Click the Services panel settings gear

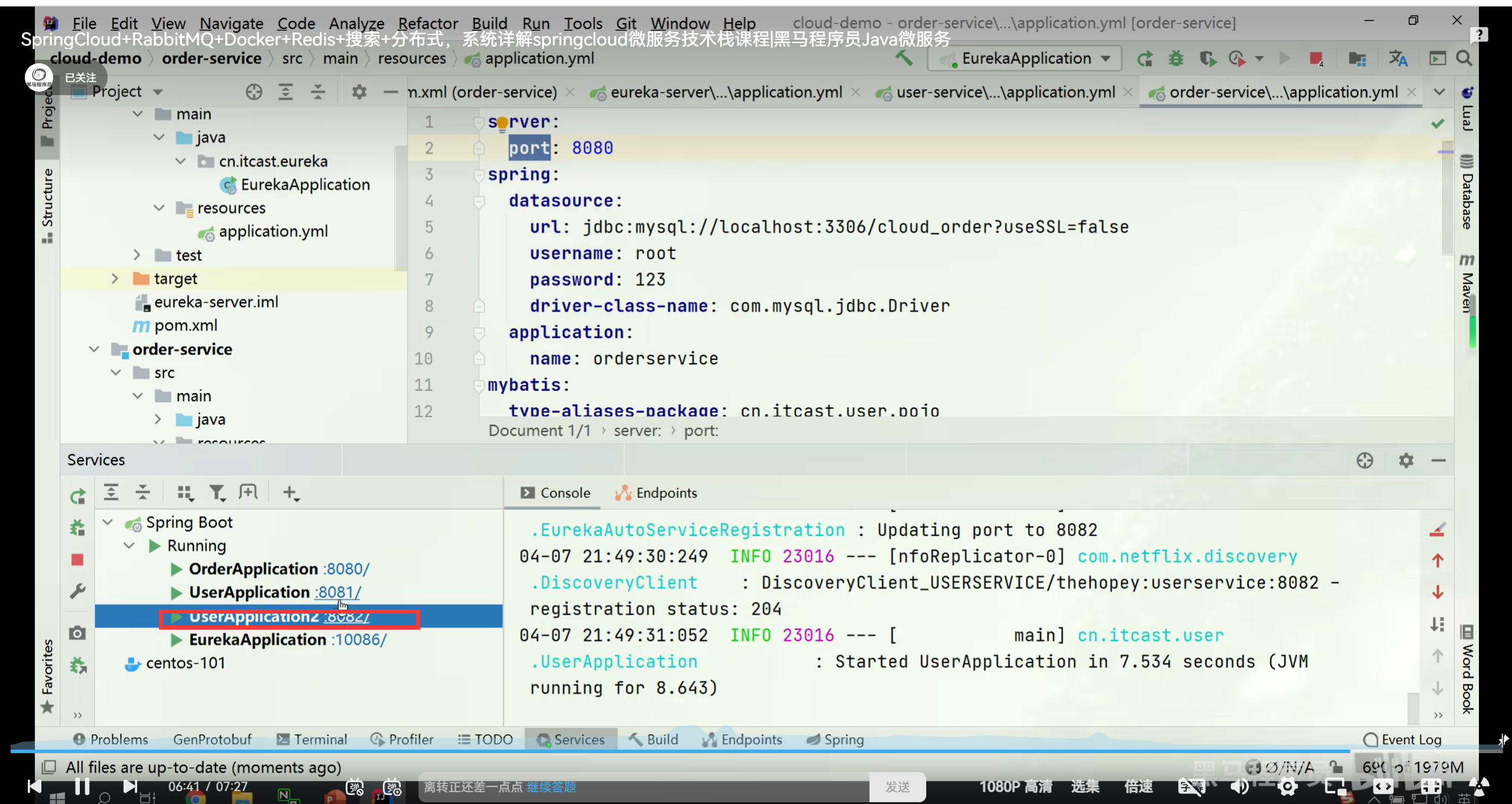coord(1406,460)
